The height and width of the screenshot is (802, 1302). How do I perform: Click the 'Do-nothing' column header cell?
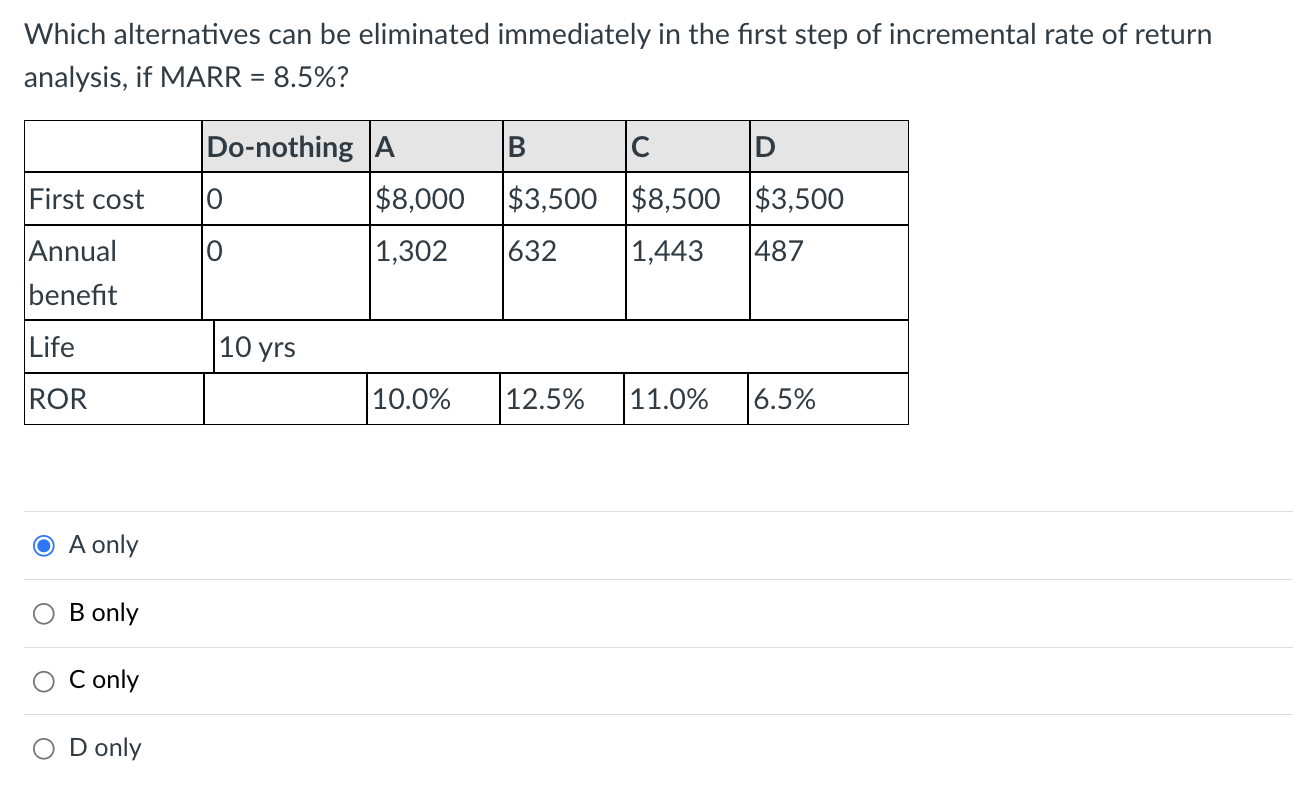point(281,147)
